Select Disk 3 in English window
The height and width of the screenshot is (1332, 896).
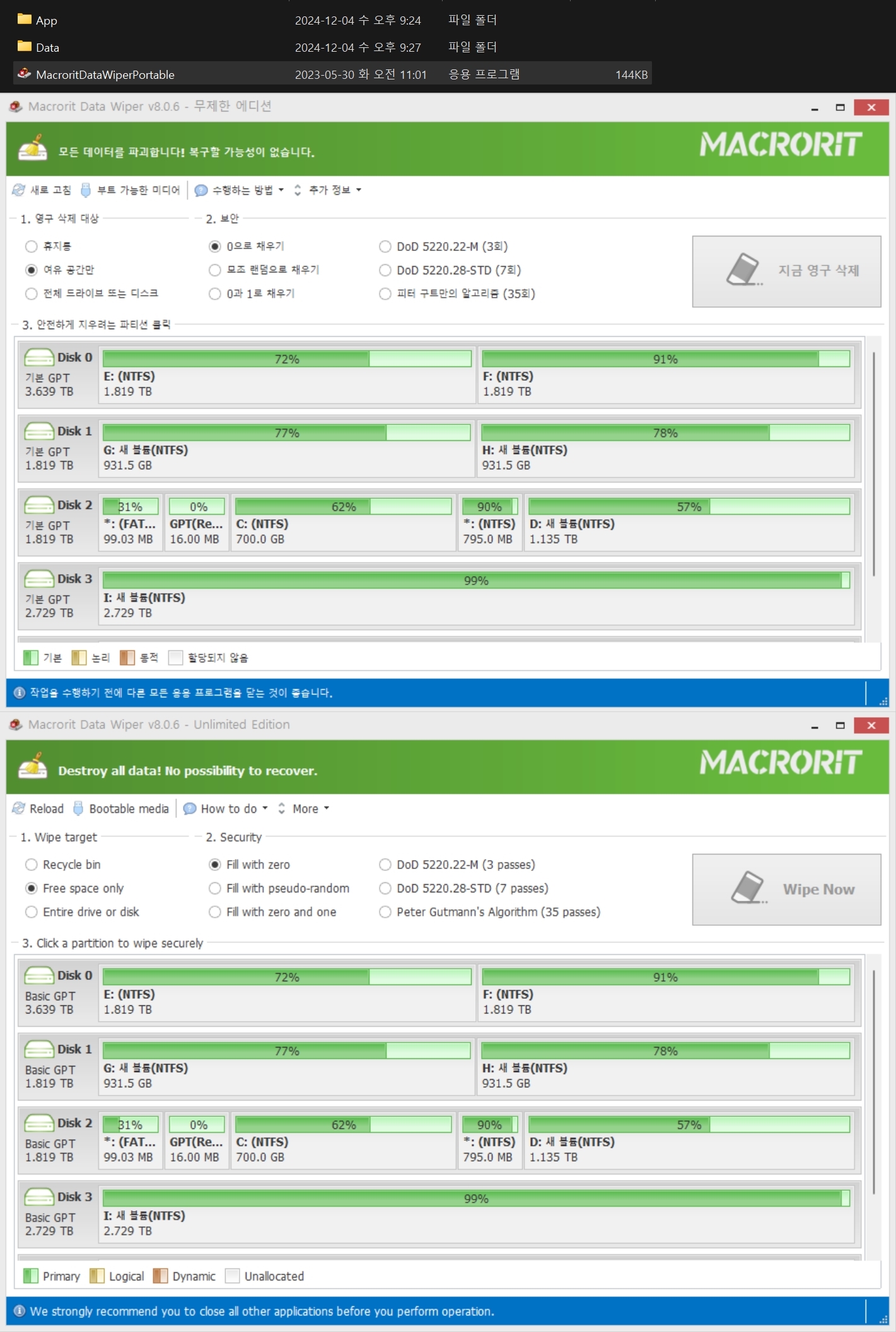coord(58,1213)
